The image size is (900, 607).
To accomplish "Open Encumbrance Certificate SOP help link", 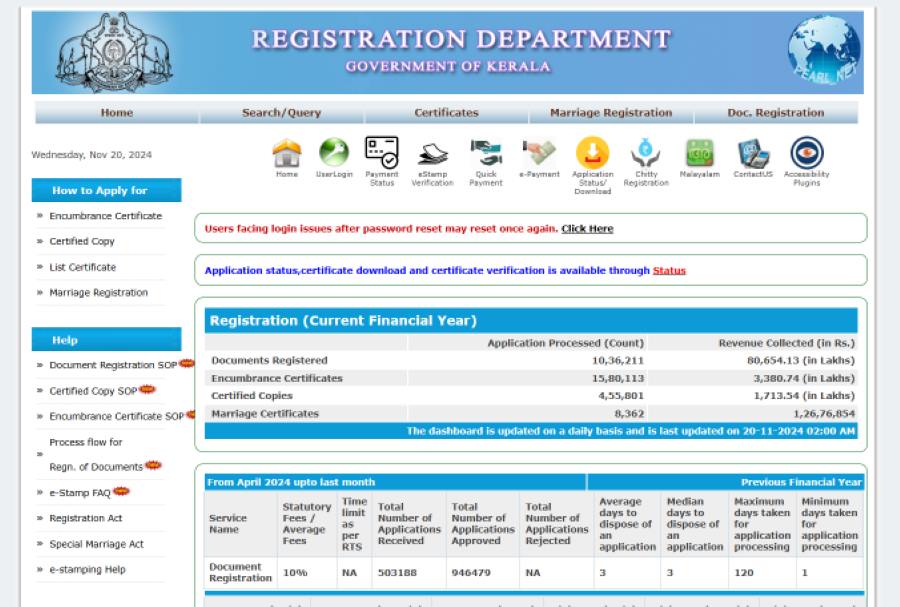I will coord(117,417).
